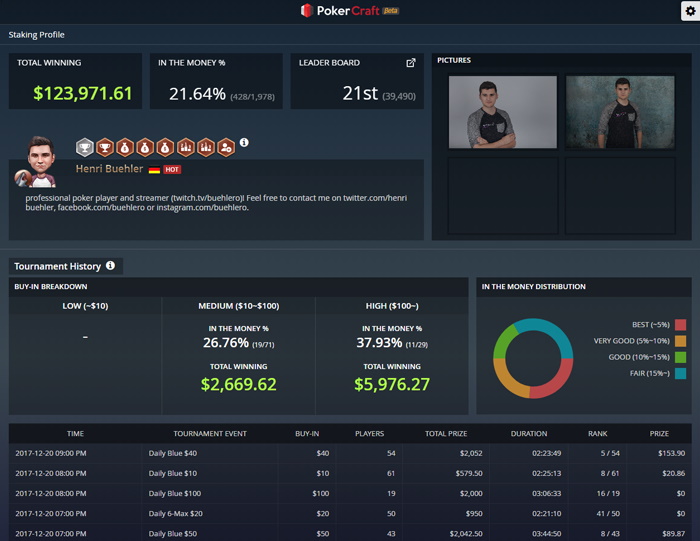Click the PICTURES panel title
This screenshot has height=541, width=700.
click(x=454, y=60)
